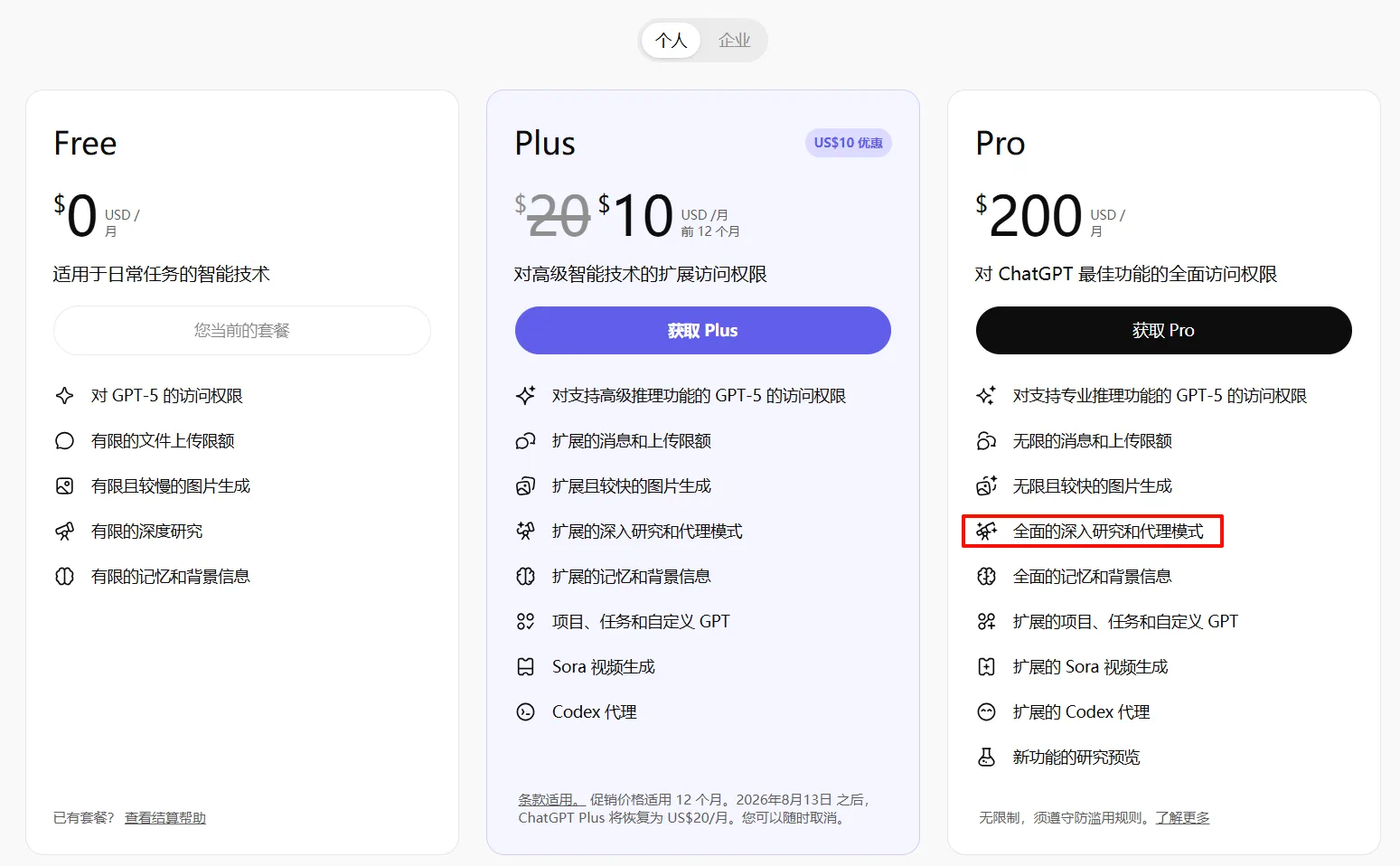Screen dimensions: 1400x866
Task: Click the text 对 ChatGPT 最佳功能的全面访问权限
Action: [1126, 274]
